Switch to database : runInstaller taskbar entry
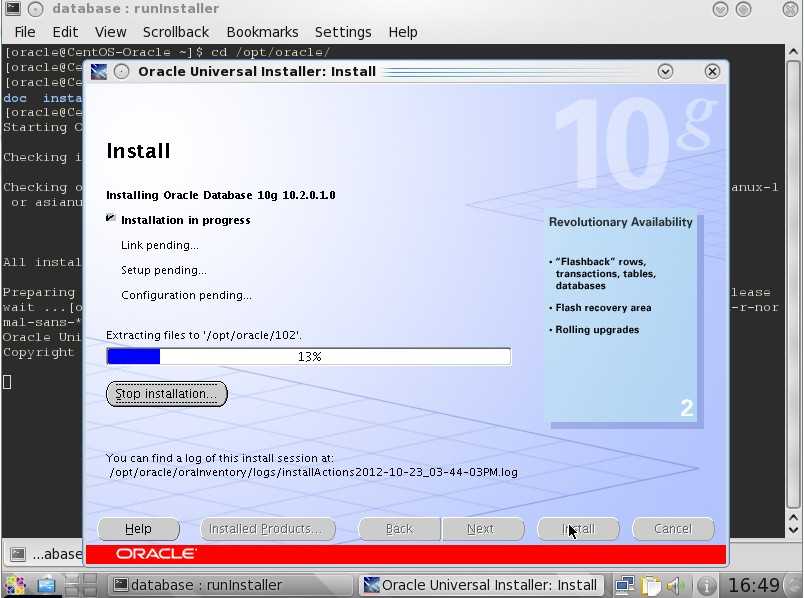The image size is (804, 598). (231, 585)
